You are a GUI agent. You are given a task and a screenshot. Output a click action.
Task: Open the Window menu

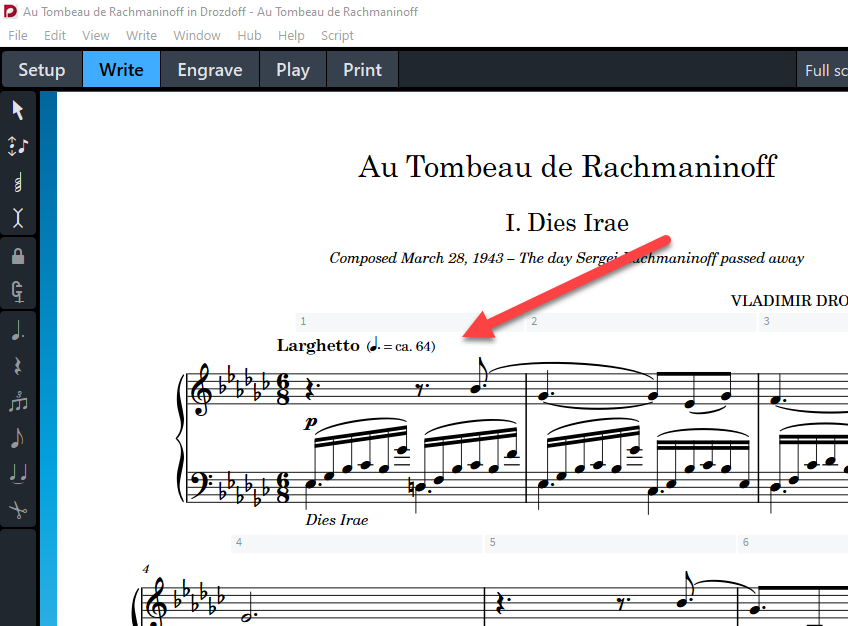[x=197, y=36]
